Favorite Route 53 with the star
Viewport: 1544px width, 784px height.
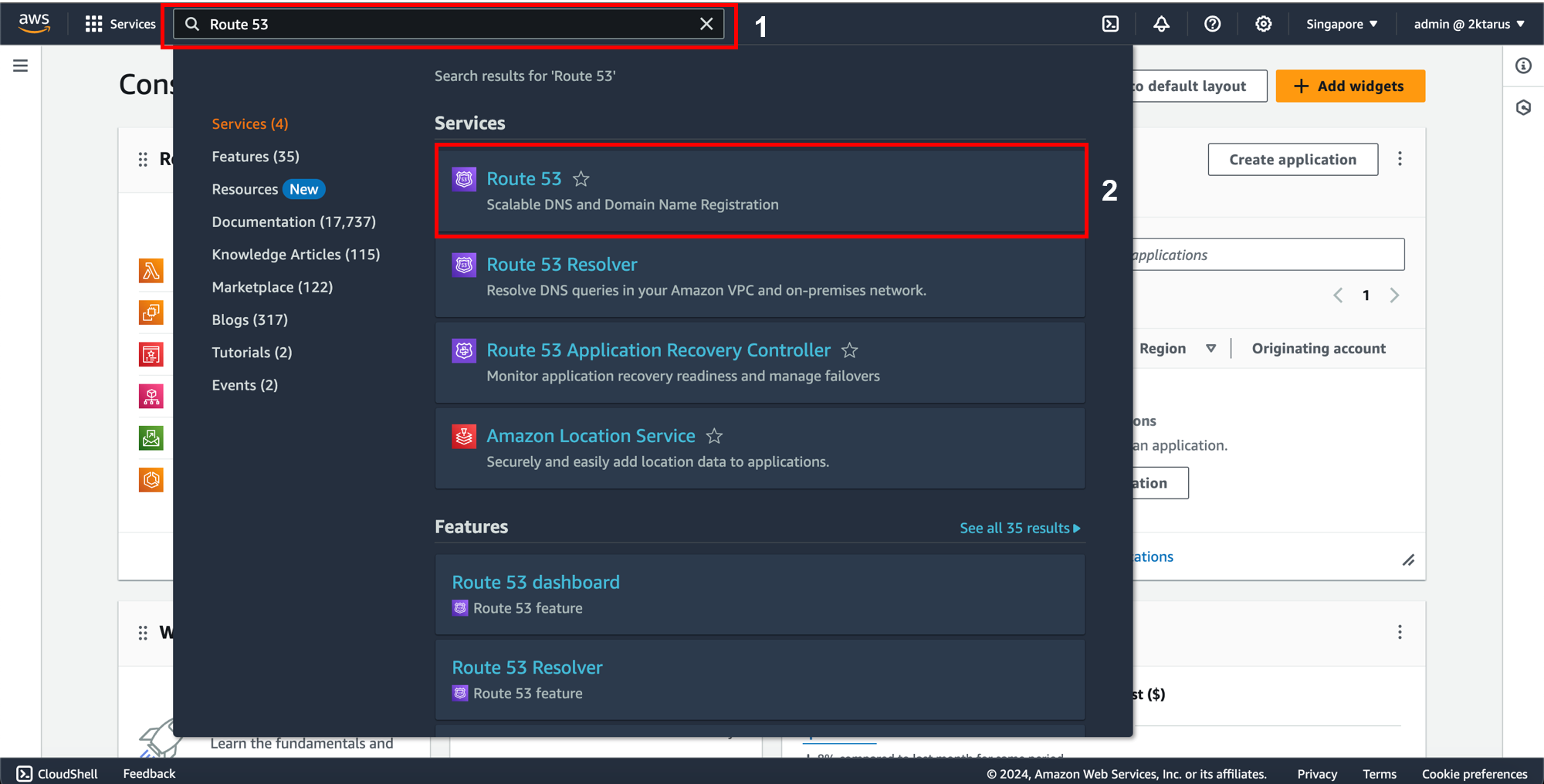tap(581, 179)
